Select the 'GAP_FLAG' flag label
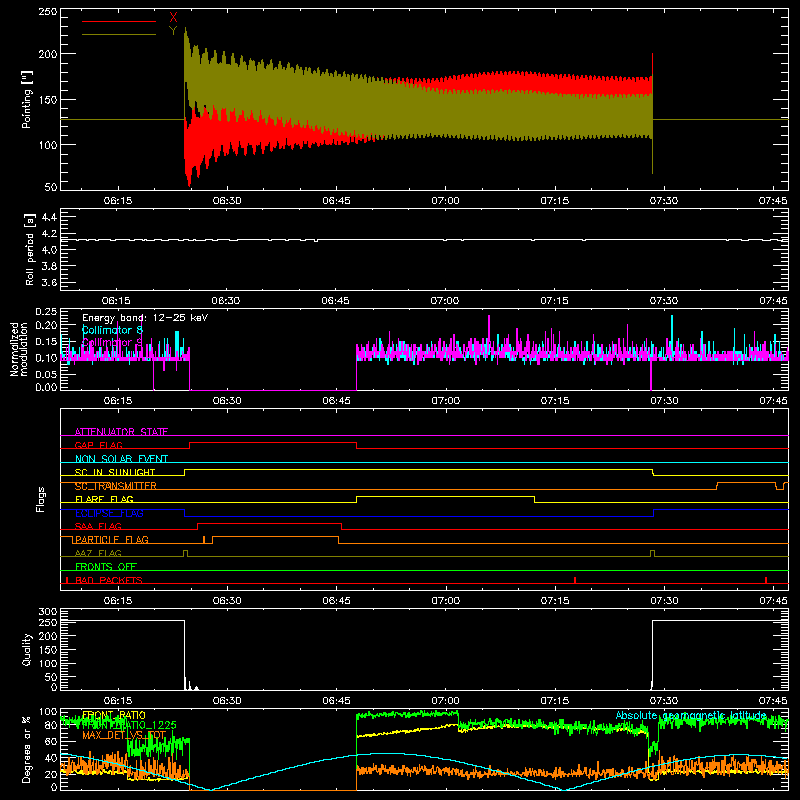Viewport: 800px width, 800px height. click(x=98, y=445)
